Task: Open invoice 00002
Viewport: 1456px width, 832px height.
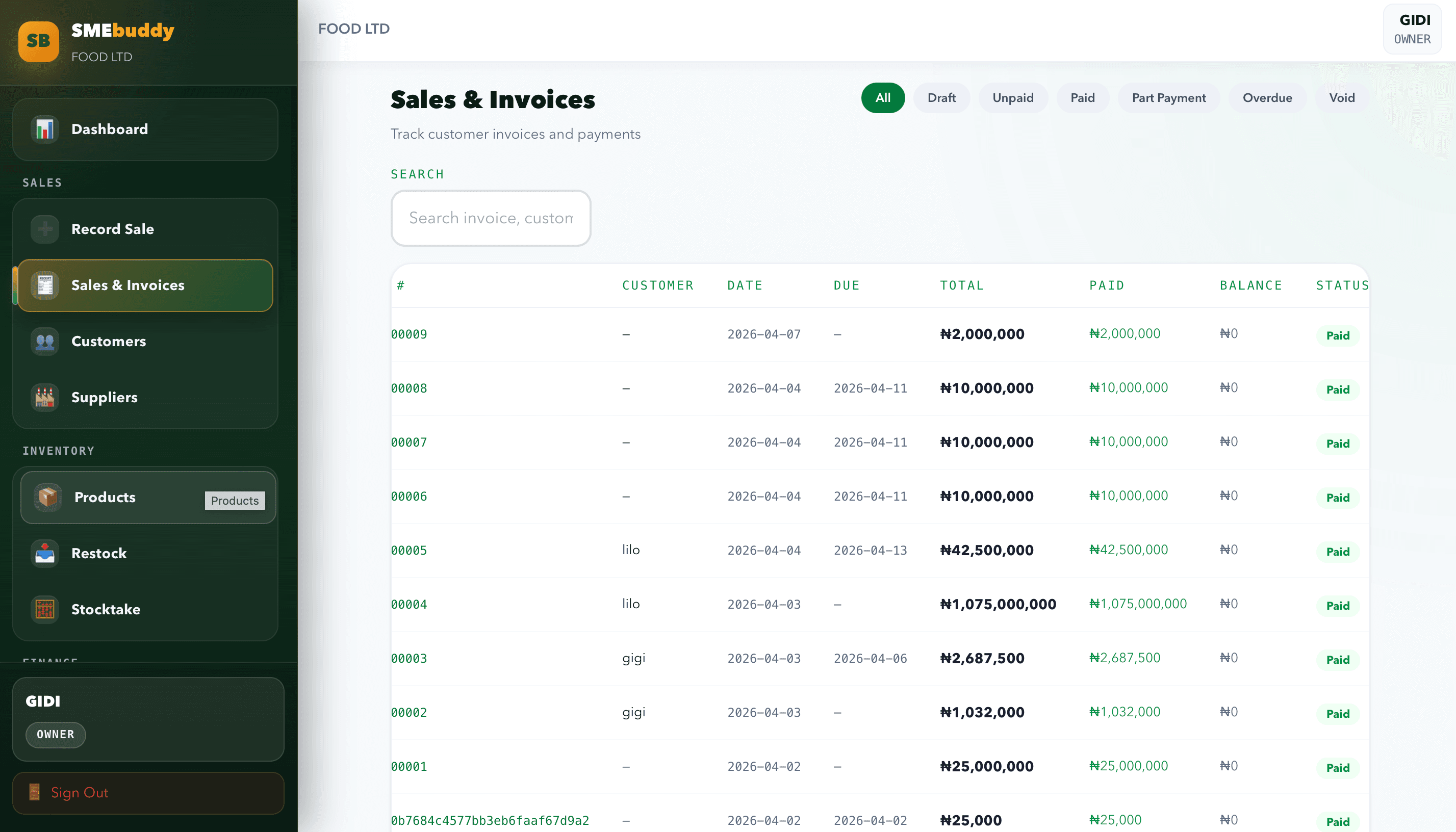Action: point(408,713)
